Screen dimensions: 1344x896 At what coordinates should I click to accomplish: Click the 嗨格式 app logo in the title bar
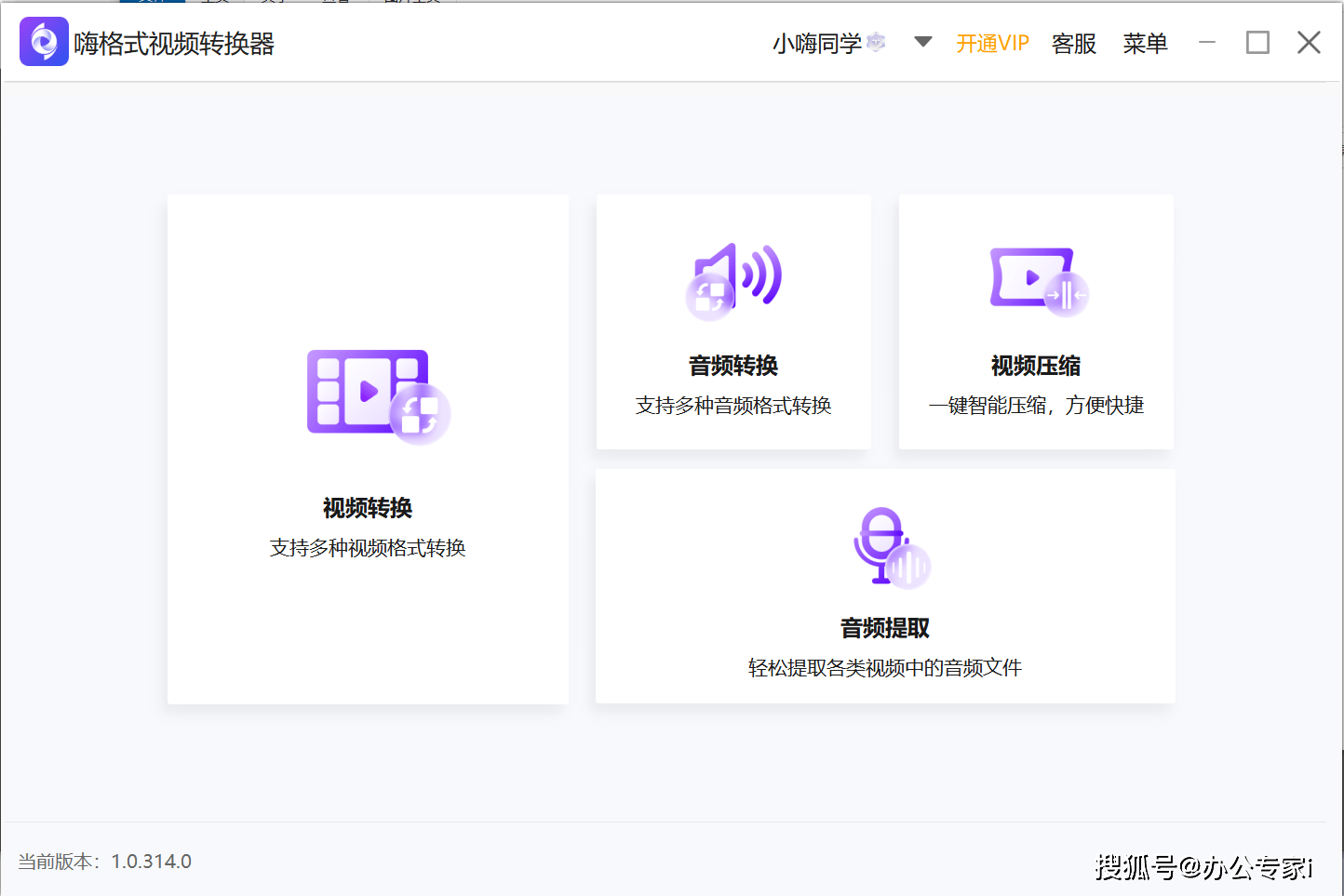click(x=44, y=42)
